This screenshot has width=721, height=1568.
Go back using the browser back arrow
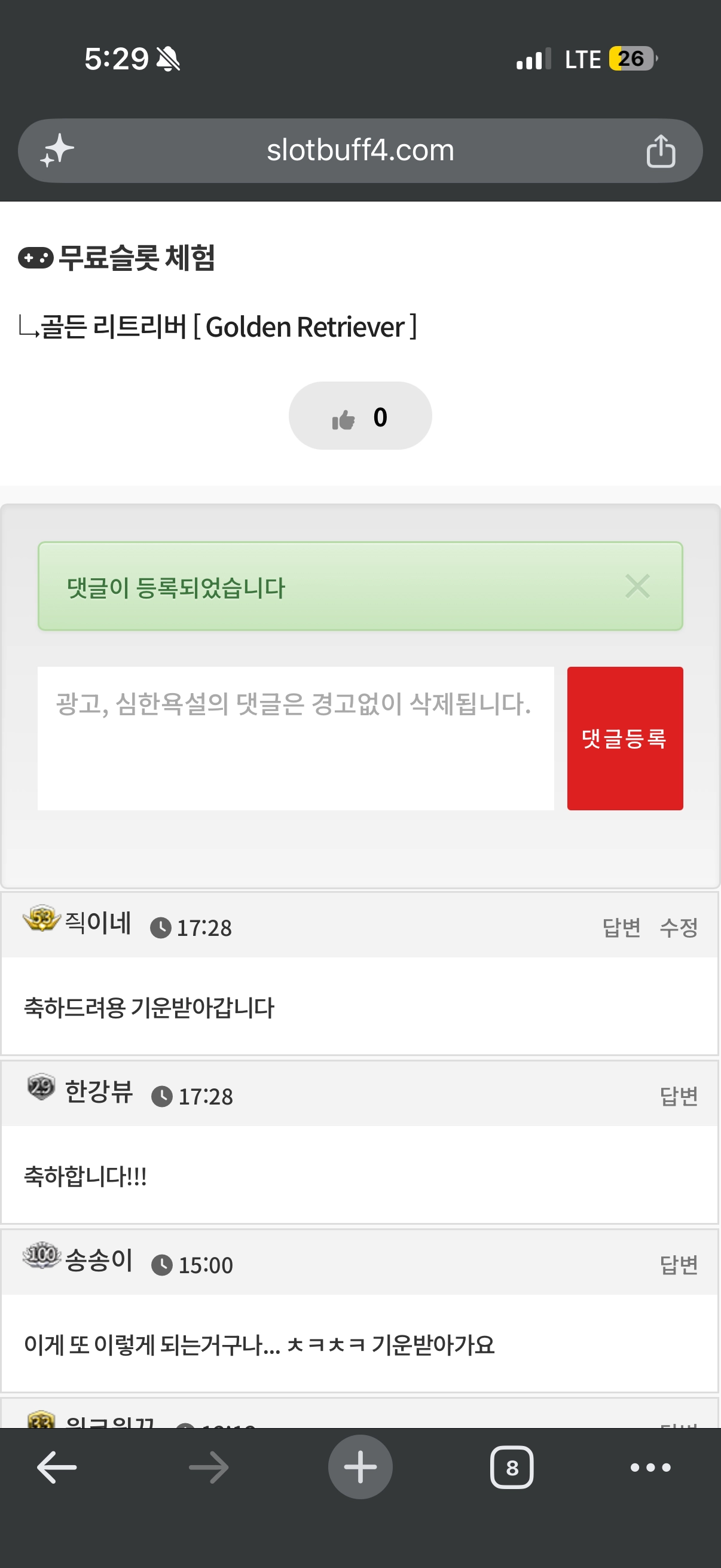click(57, 1468)
